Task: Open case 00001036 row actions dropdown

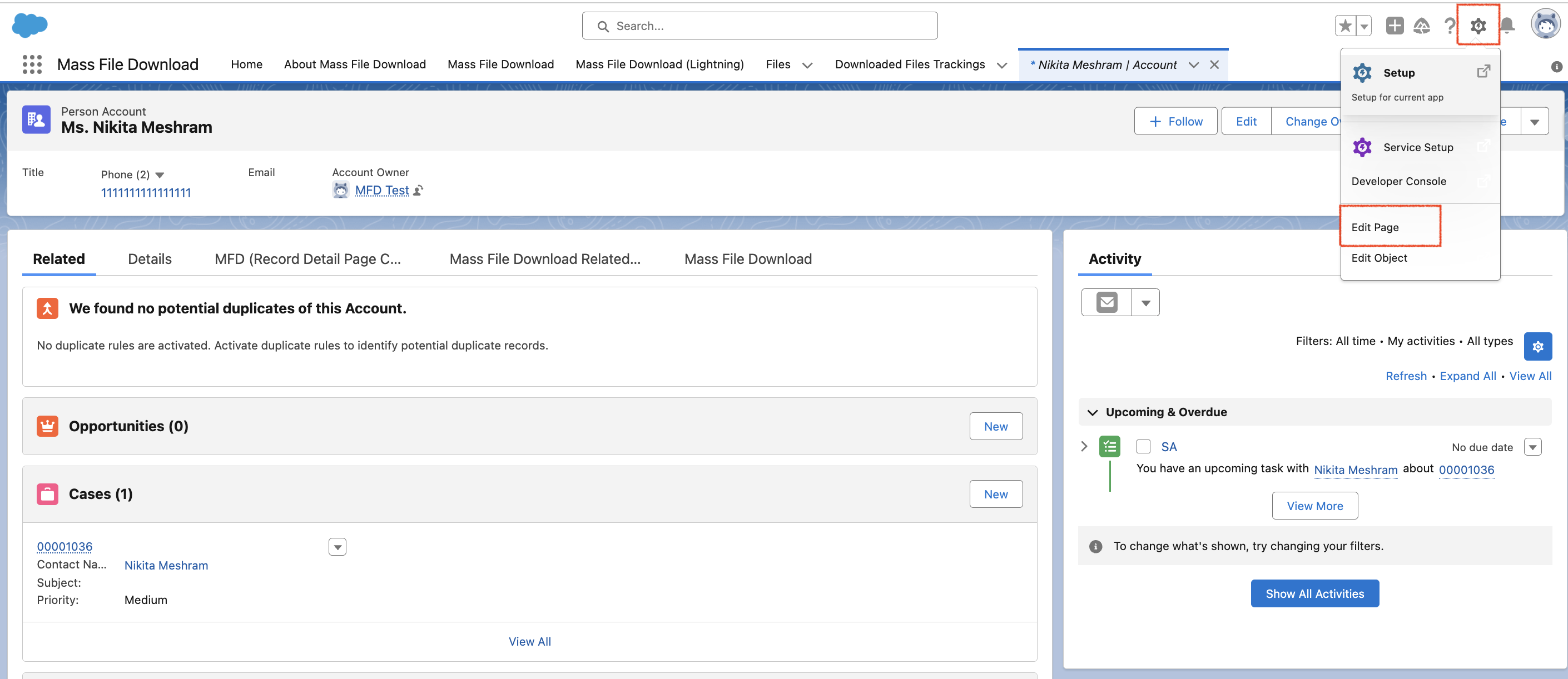Action: point(337,547)
